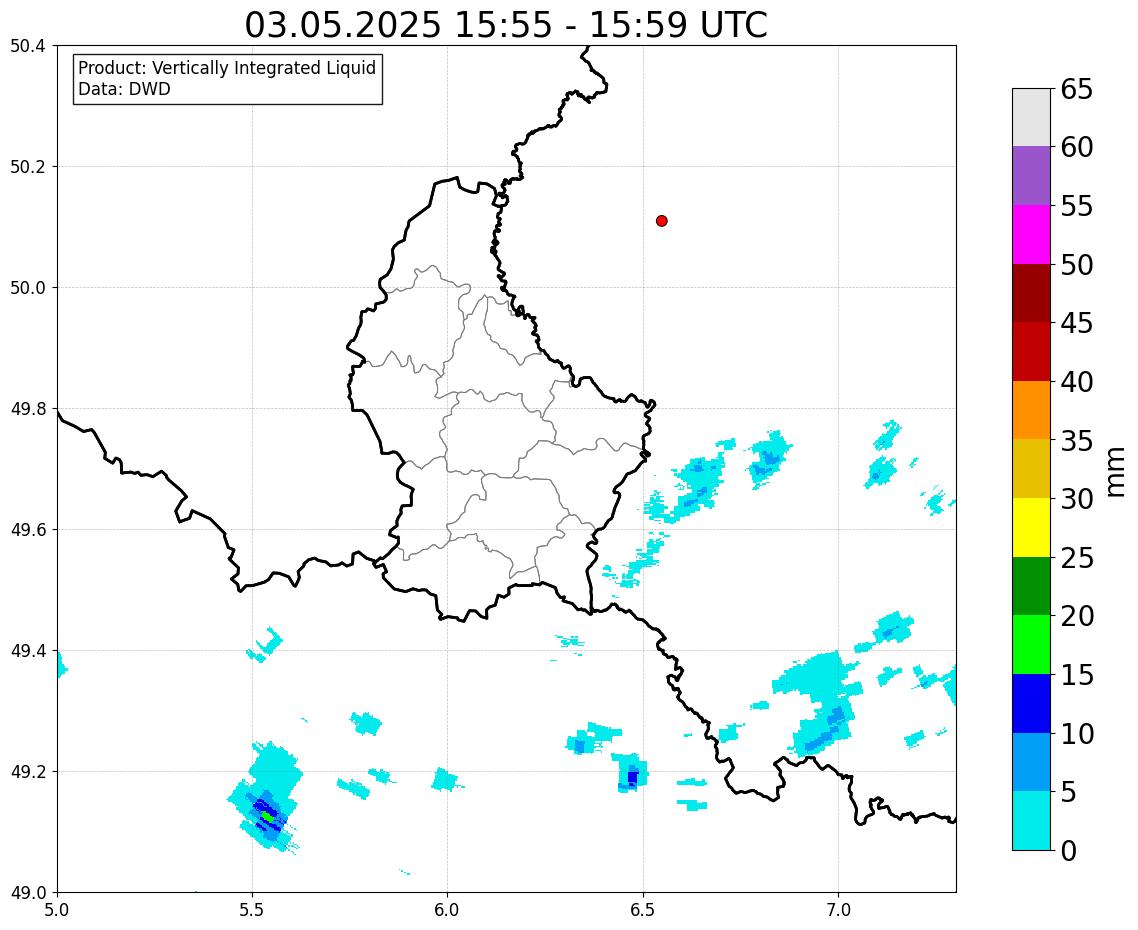Click the colorbar tick label 40
The image size is (1138, 930).
click(x=1076, y=382)
